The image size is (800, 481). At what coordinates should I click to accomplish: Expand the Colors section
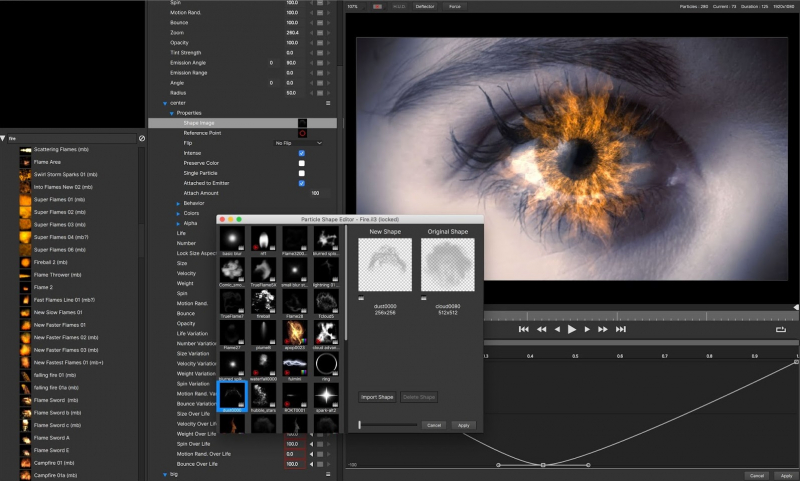177,213
